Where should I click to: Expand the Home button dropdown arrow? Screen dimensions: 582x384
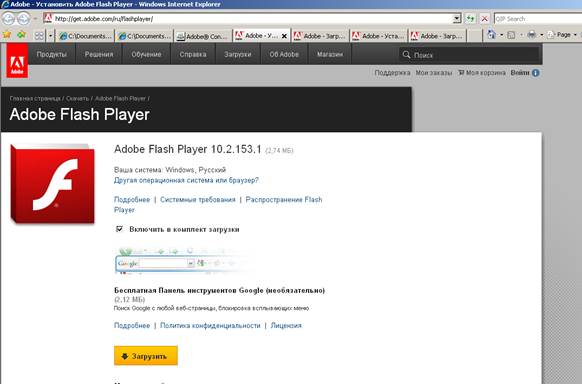pos(501,35)
